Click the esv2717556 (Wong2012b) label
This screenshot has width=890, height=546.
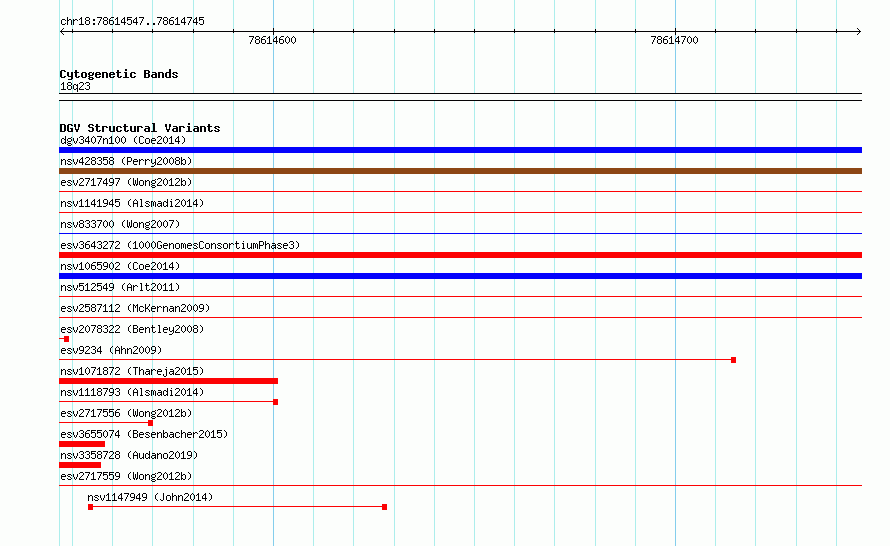point(126,413)
